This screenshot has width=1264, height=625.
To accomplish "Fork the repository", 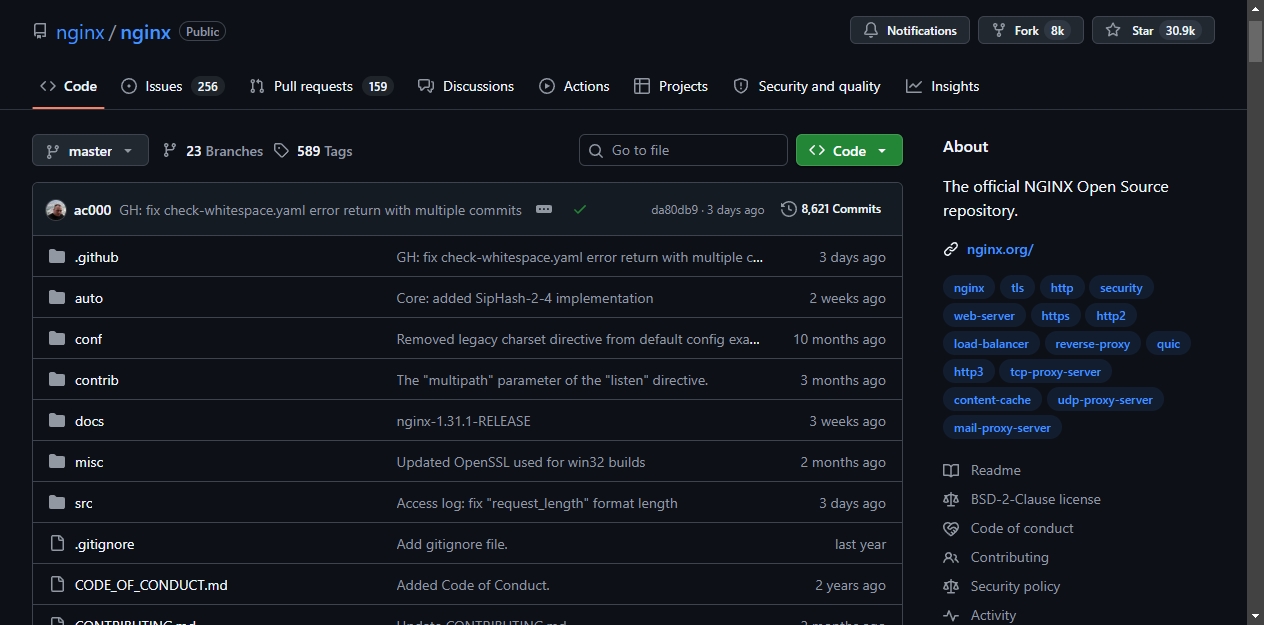I will pyautogui.click(x=1031, y=30).
